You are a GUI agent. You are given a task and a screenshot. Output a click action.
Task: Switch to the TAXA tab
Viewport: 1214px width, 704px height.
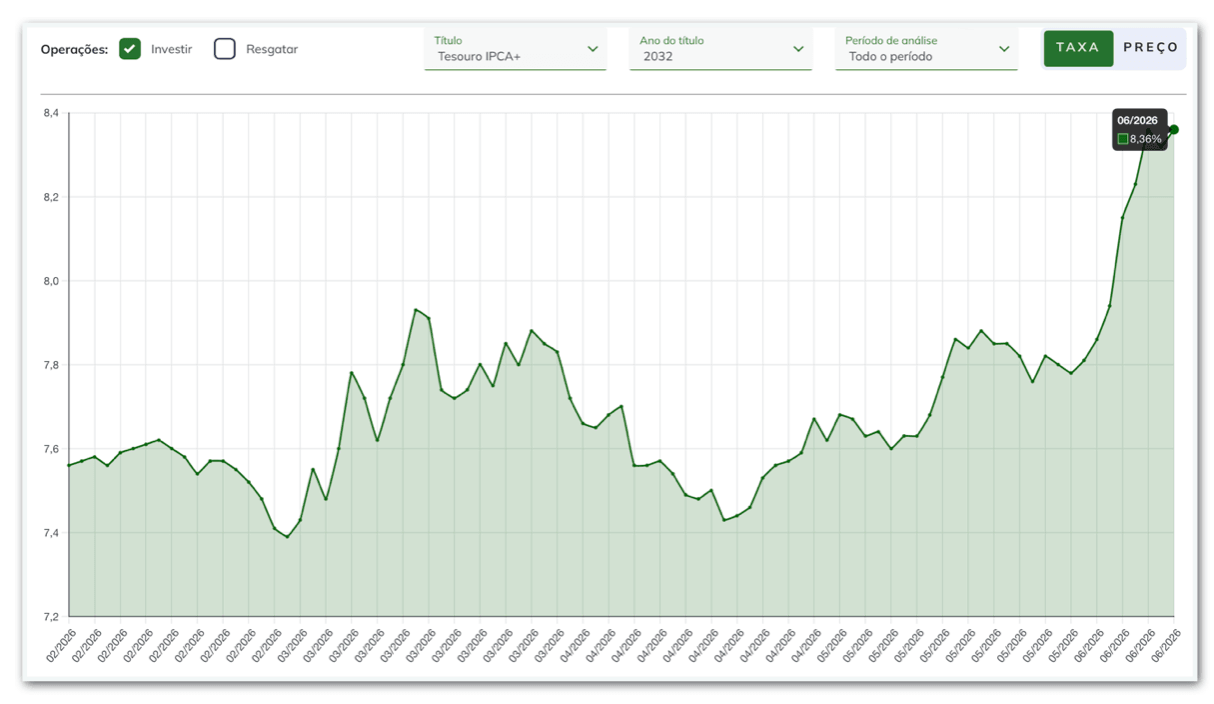tap(1078, 48)
